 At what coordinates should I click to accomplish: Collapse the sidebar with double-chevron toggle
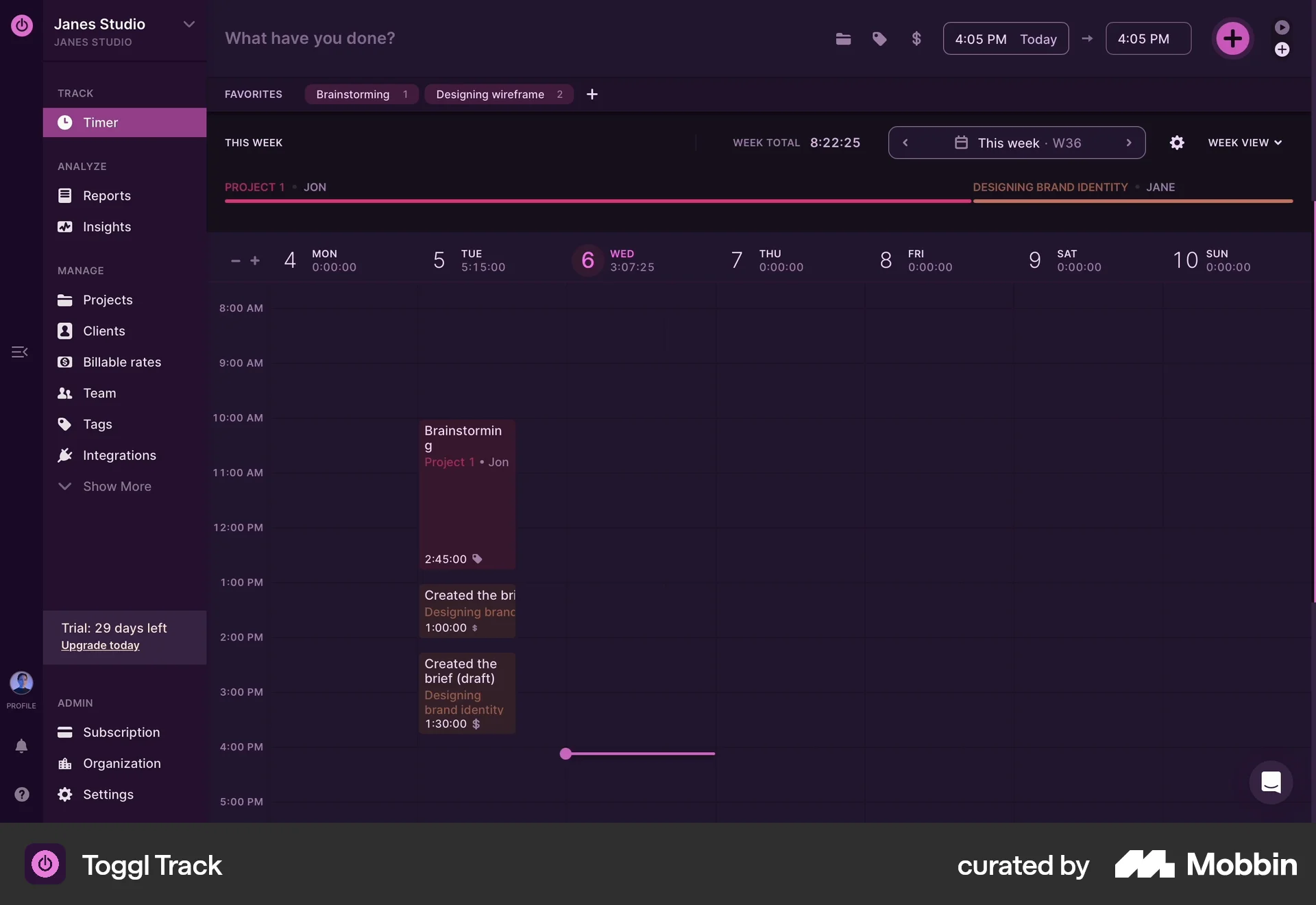[x=19, y=352]
